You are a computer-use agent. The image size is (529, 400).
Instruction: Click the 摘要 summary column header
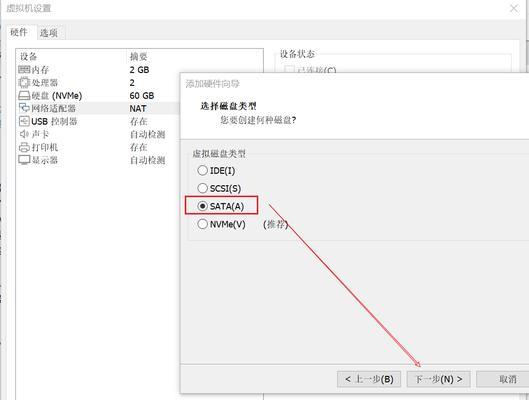139,56
